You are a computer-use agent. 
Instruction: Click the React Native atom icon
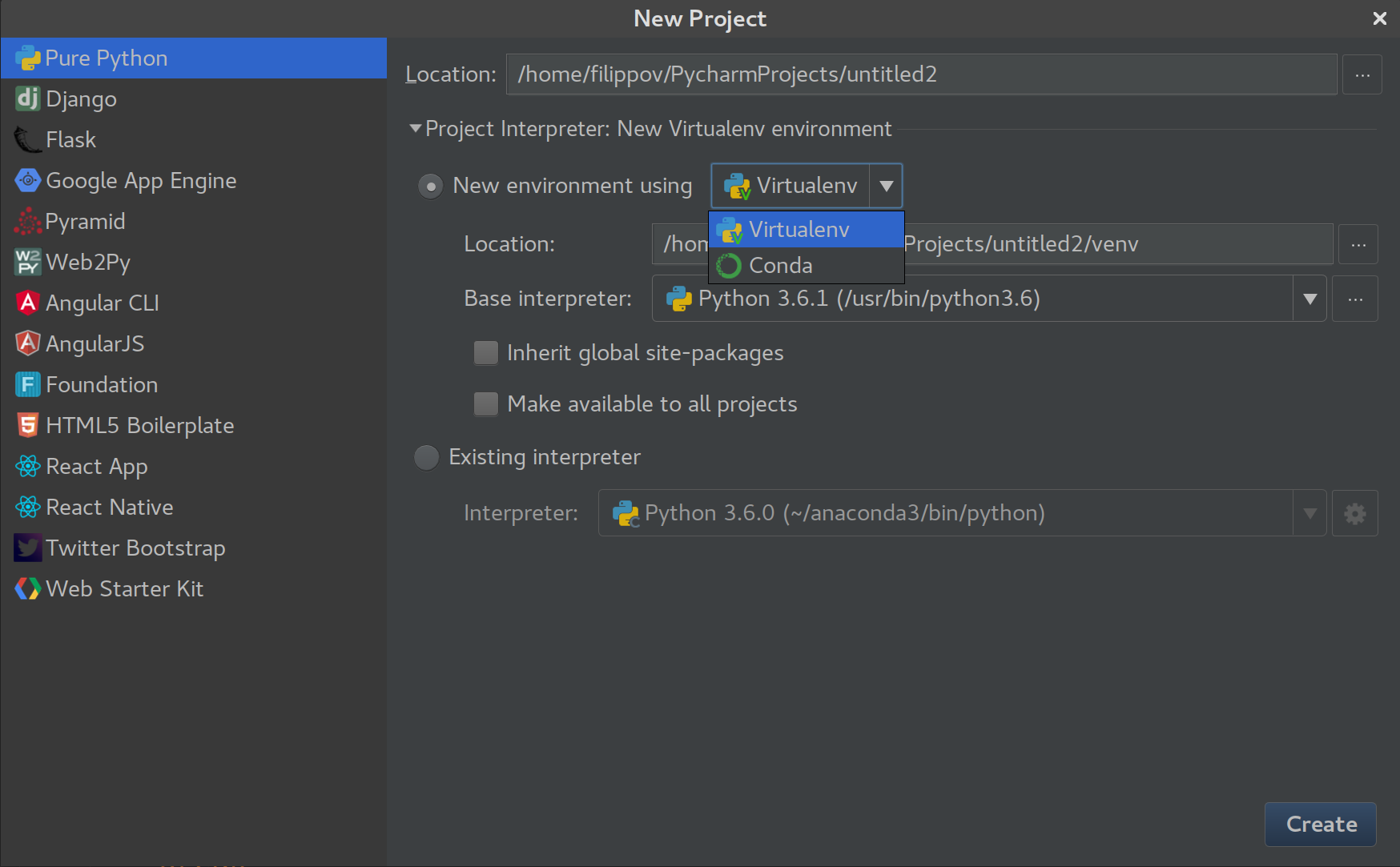pyautogui.click(x=28, y=508)
